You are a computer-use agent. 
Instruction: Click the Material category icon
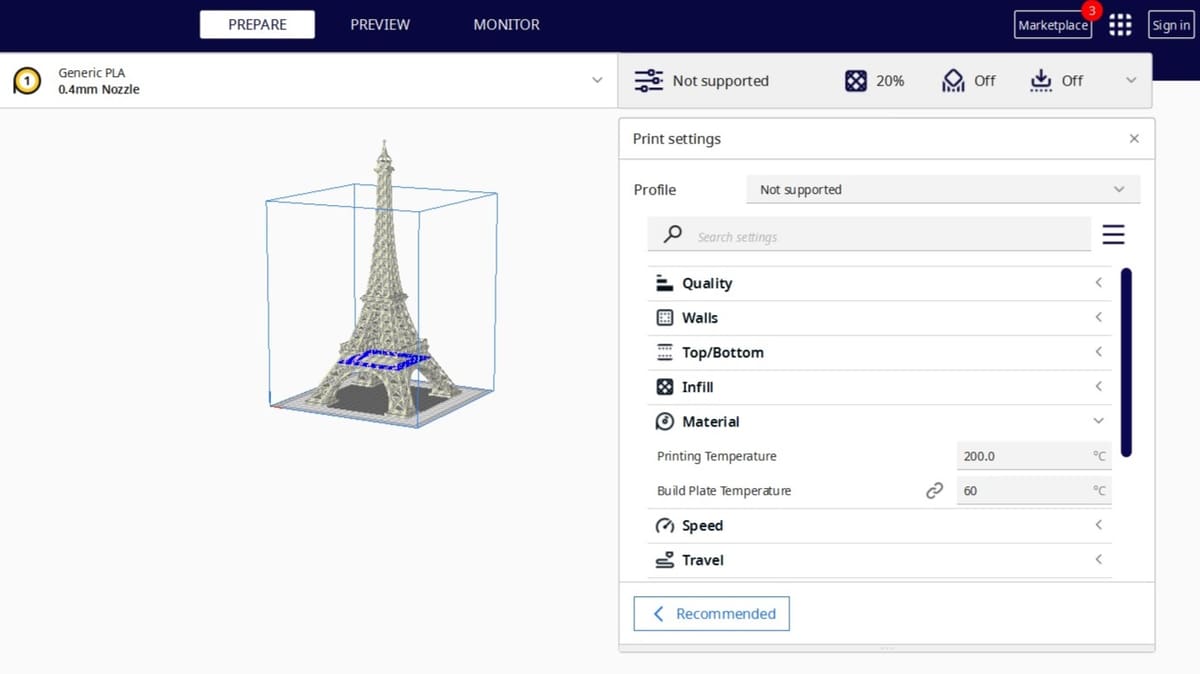pyautogui.click(x=664, y=422)
